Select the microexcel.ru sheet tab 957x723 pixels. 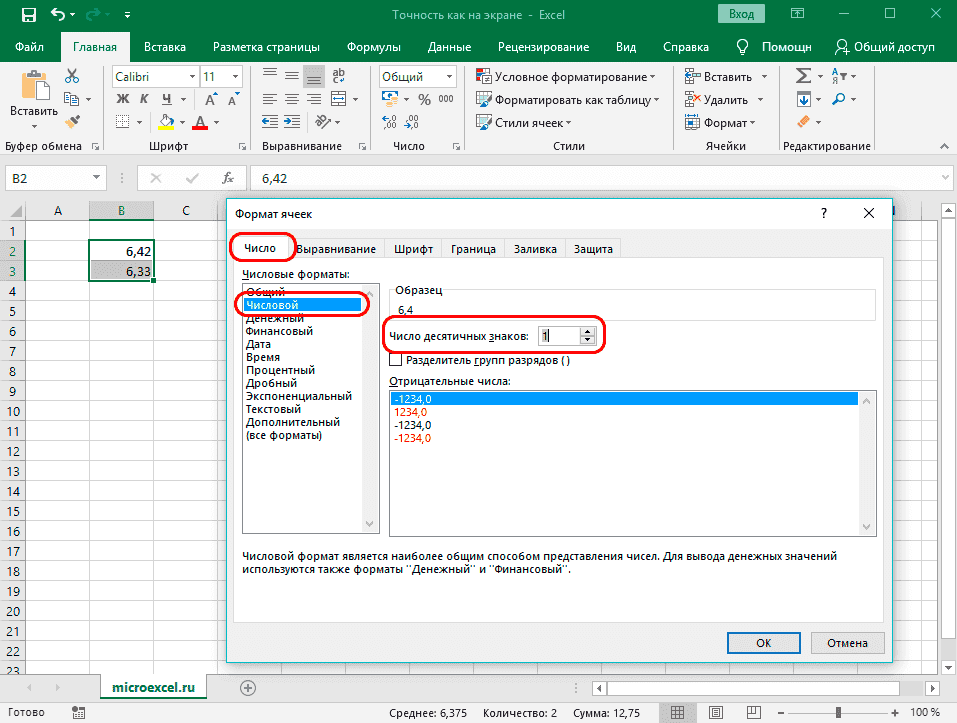pos(152,688)
